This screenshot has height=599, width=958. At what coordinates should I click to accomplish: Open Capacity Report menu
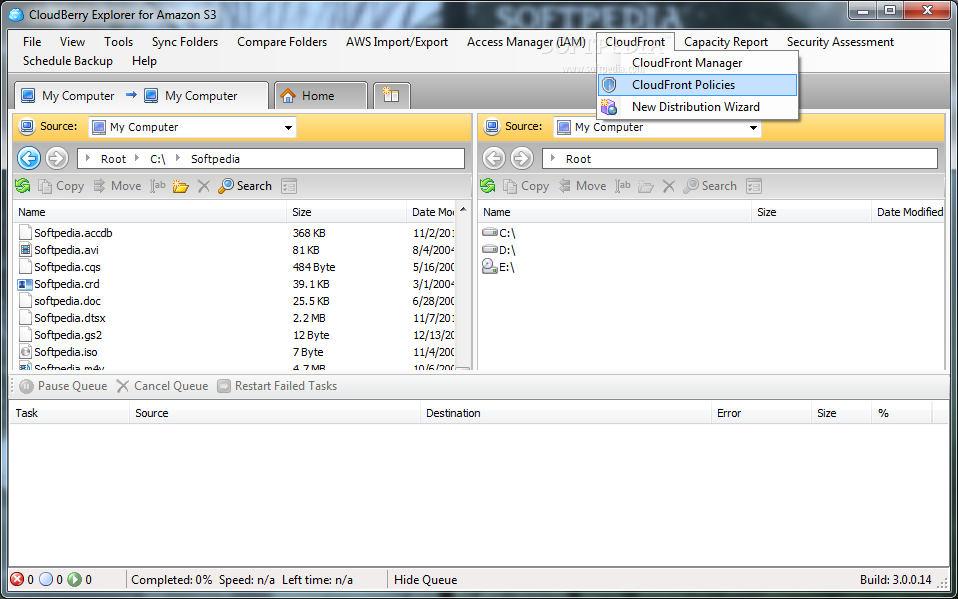[x=726, y=42]
